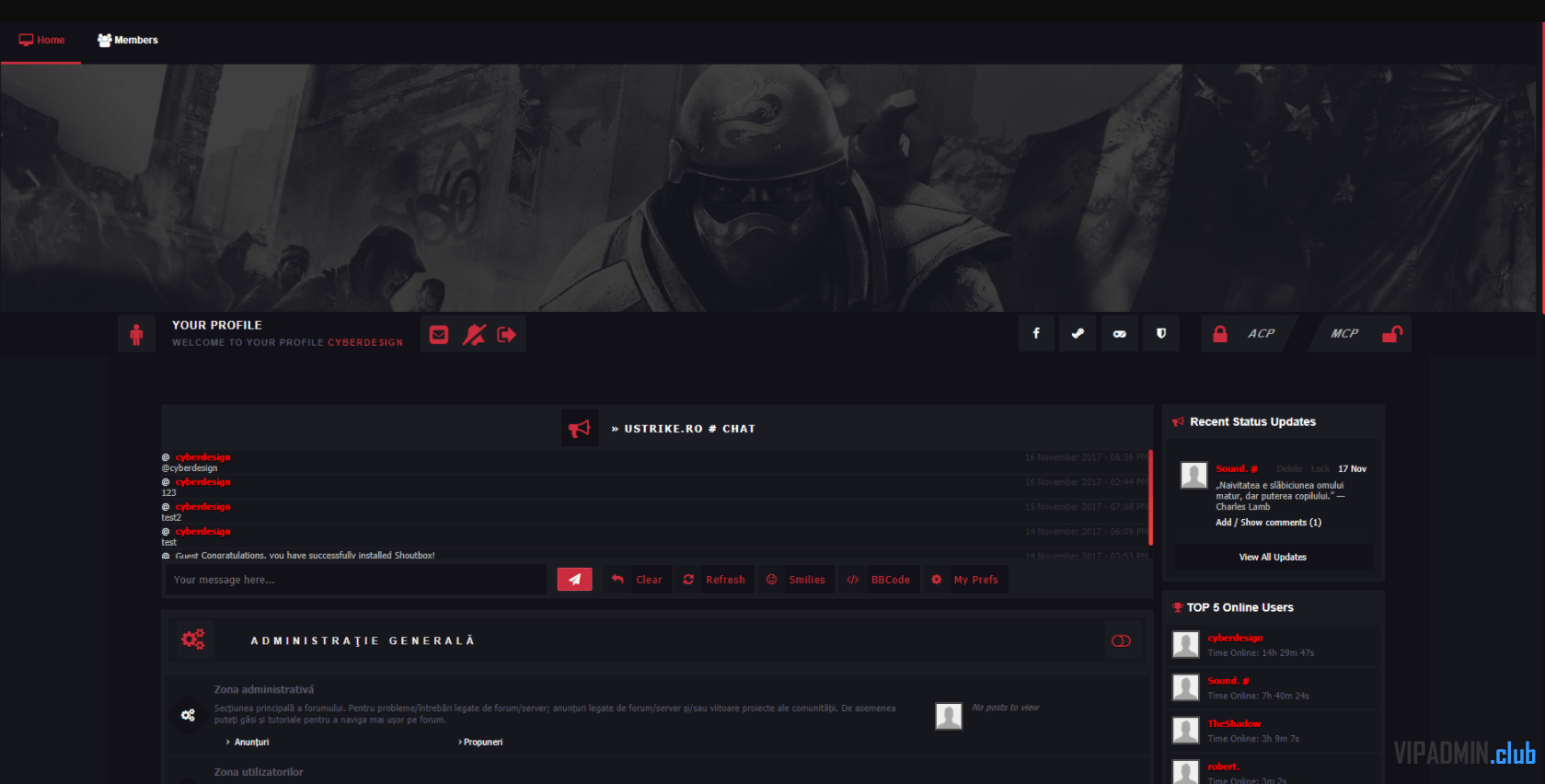Image resolution: width=1545 pixels, height=784 pixels.
Task: Open My Prefs chat settings
Action: [x=976, y=580]
